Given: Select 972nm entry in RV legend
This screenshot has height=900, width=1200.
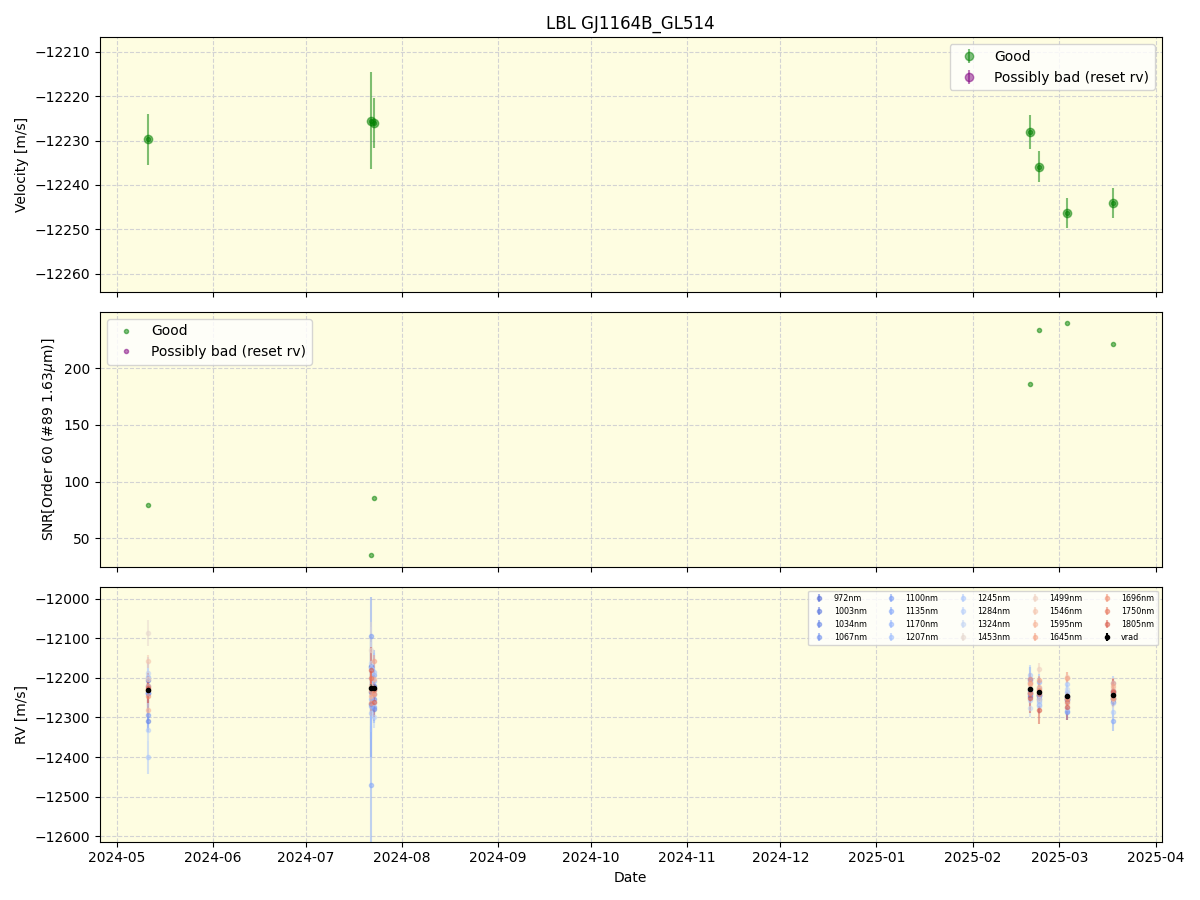Looking at the screenshot, I should pos(847,598).
